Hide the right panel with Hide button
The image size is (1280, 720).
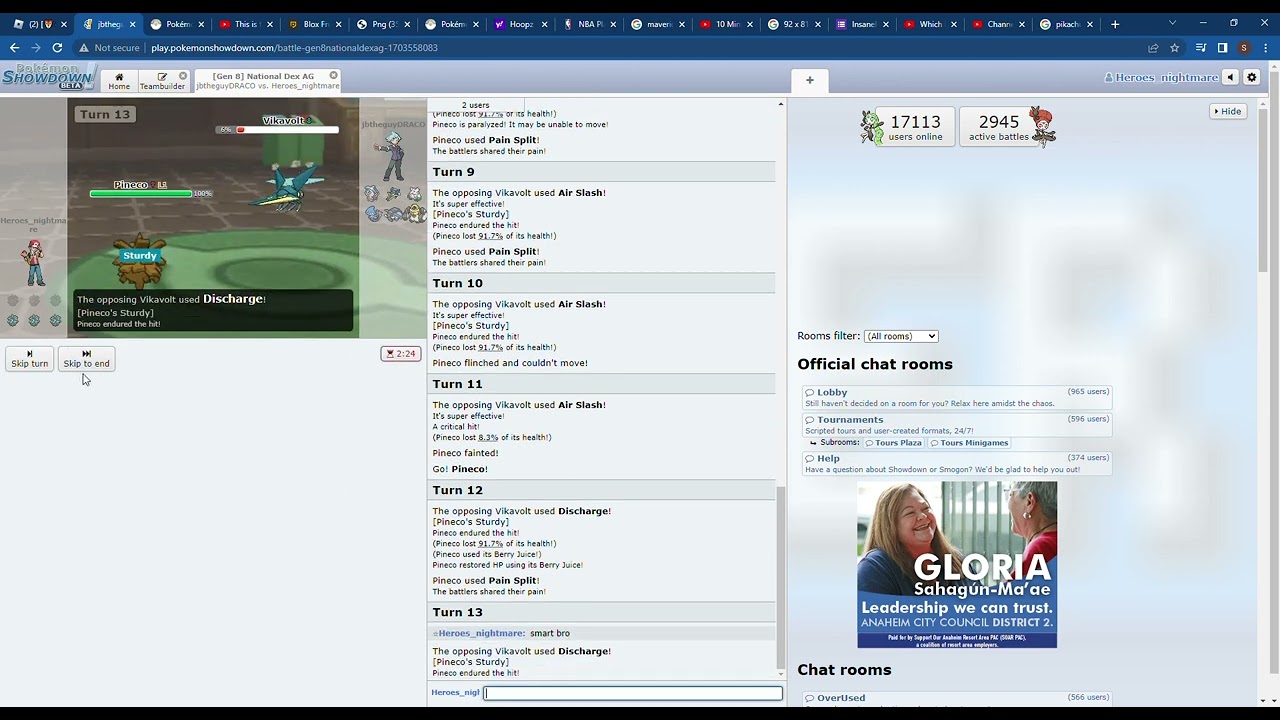(x=1228, y=111)
